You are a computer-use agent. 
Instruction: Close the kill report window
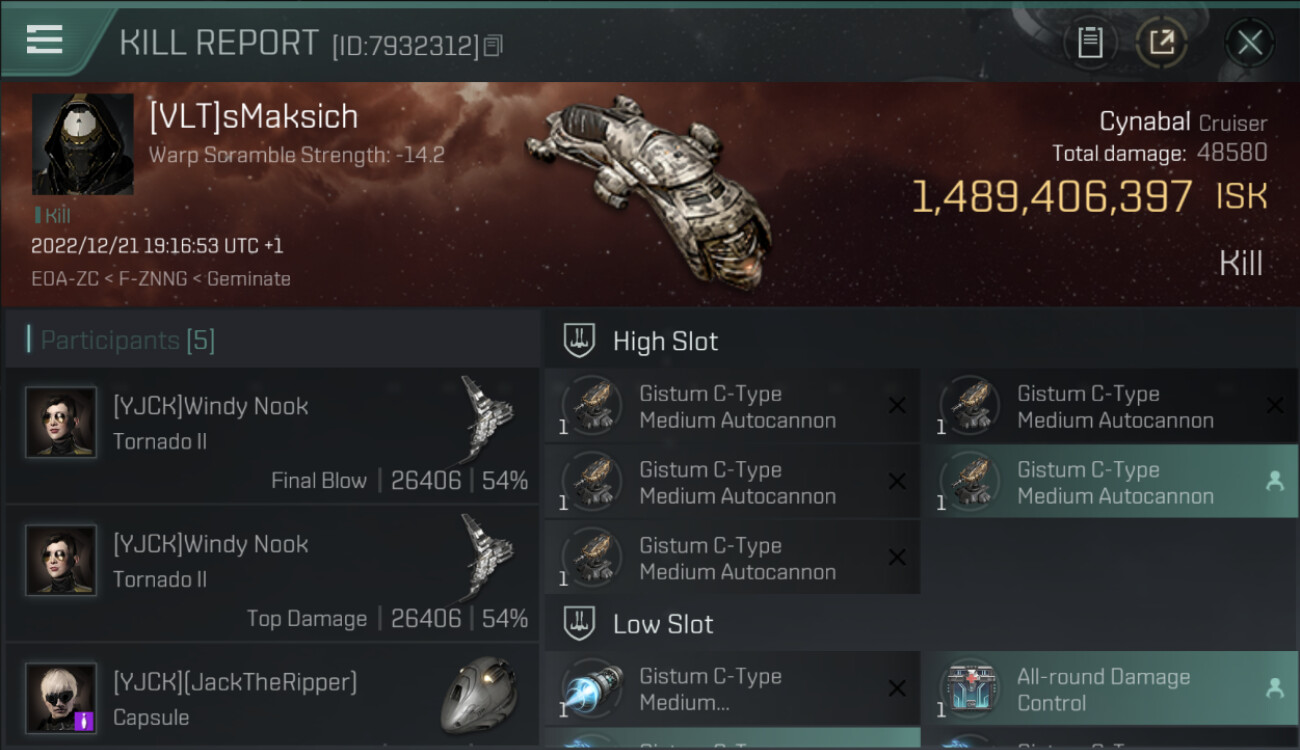pyautogui.click(x=1250, y=43)
